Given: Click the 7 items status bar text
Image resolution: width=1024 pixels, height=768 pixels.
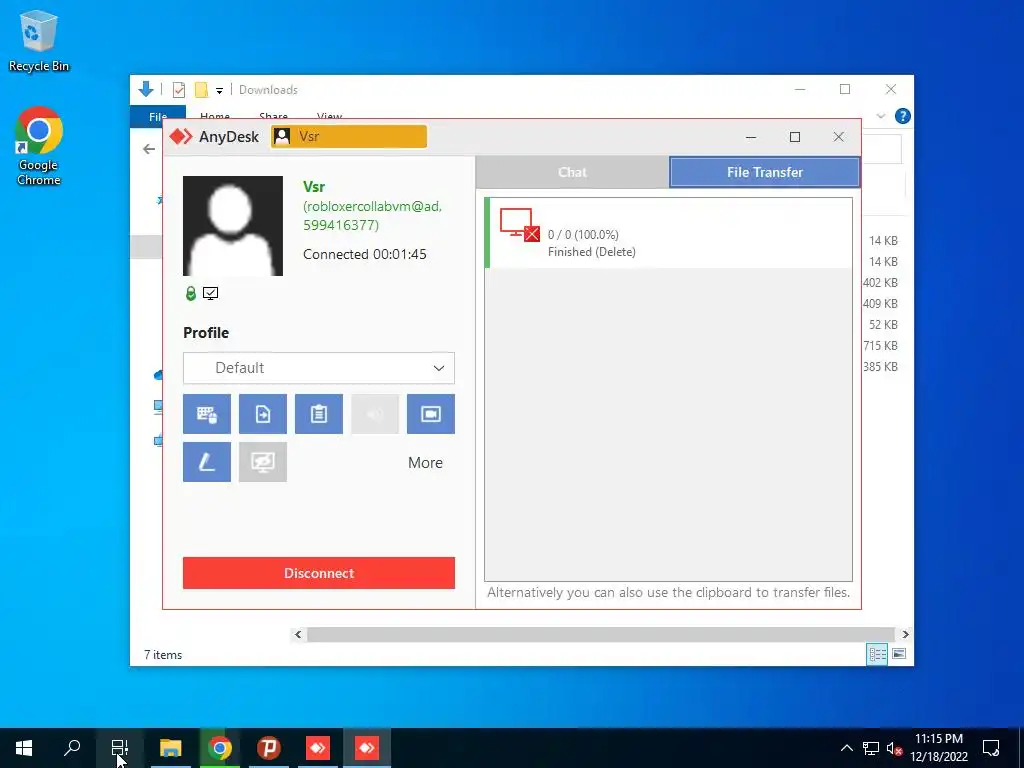Looking at the screenshot, I should [x=163, y=655].
